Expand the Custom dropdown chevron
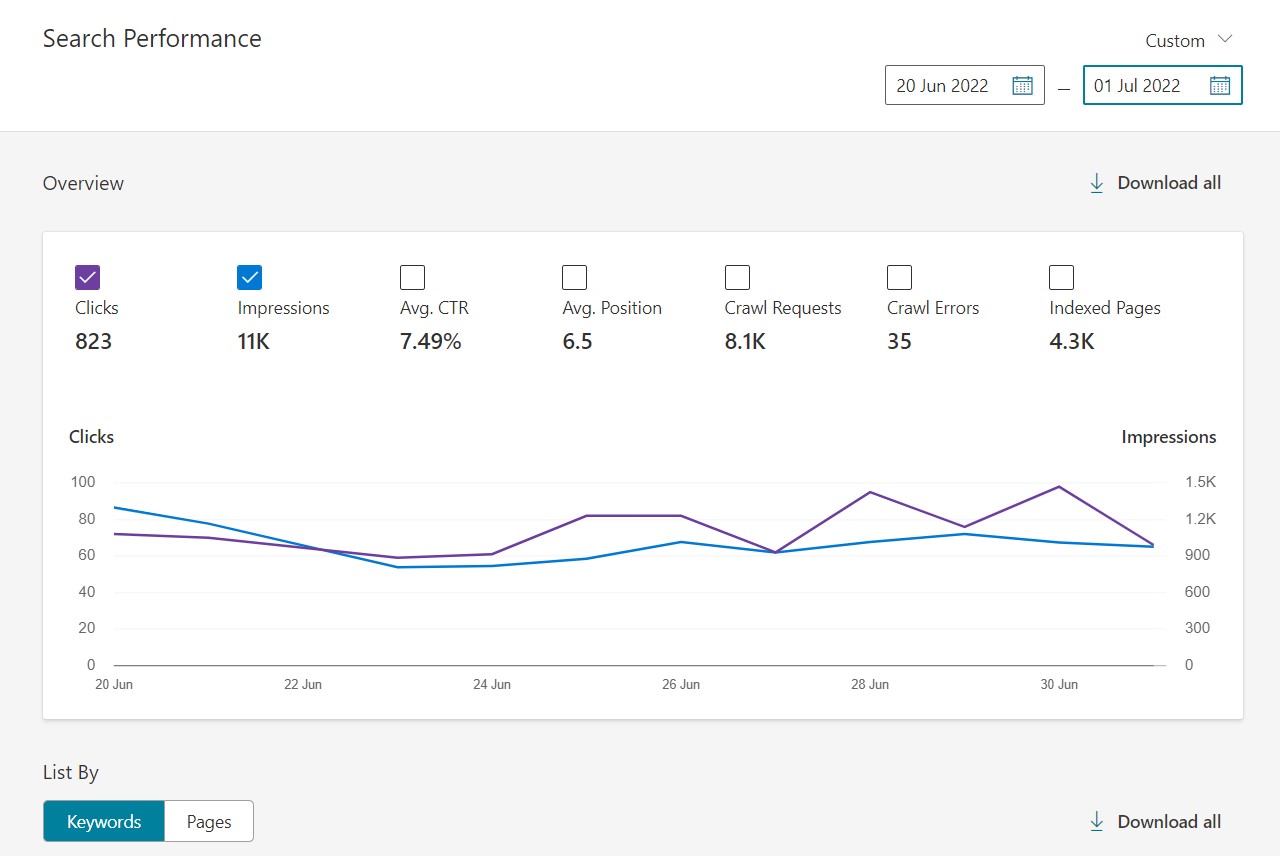Screen dimensions: 1280x856 coord(1225,40)
